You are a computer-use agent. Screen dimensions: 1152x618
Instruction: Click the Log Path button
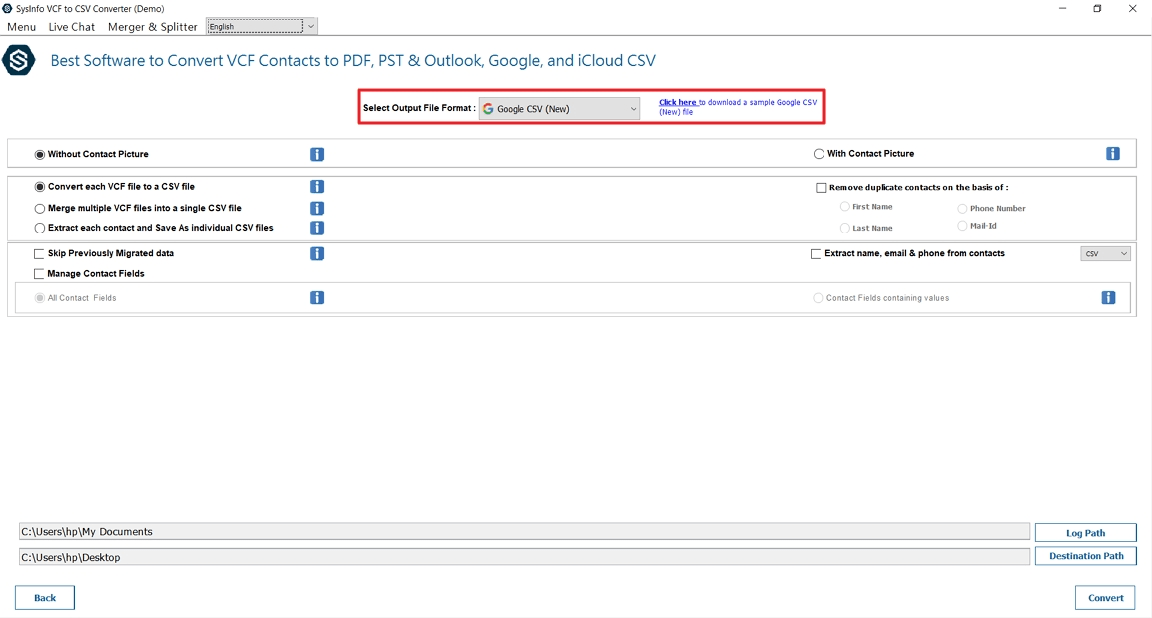(1085, 533)
